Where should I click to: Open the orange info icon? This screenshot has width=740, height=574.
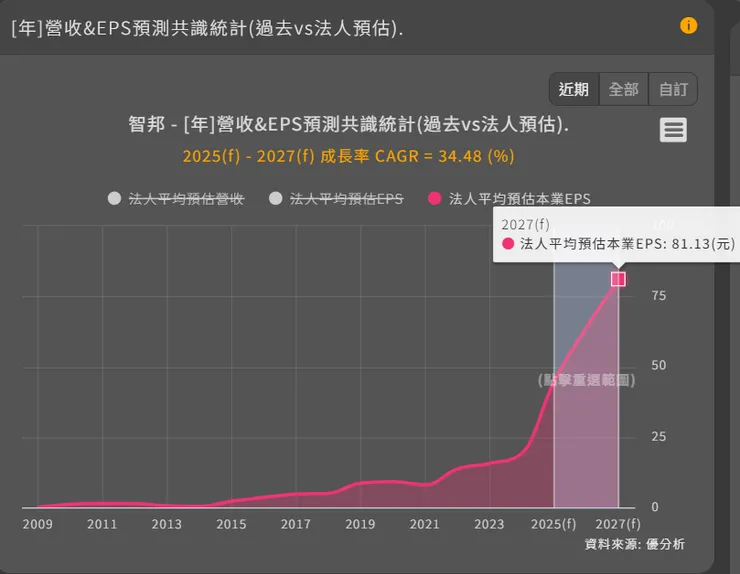[x=689, y=25]
